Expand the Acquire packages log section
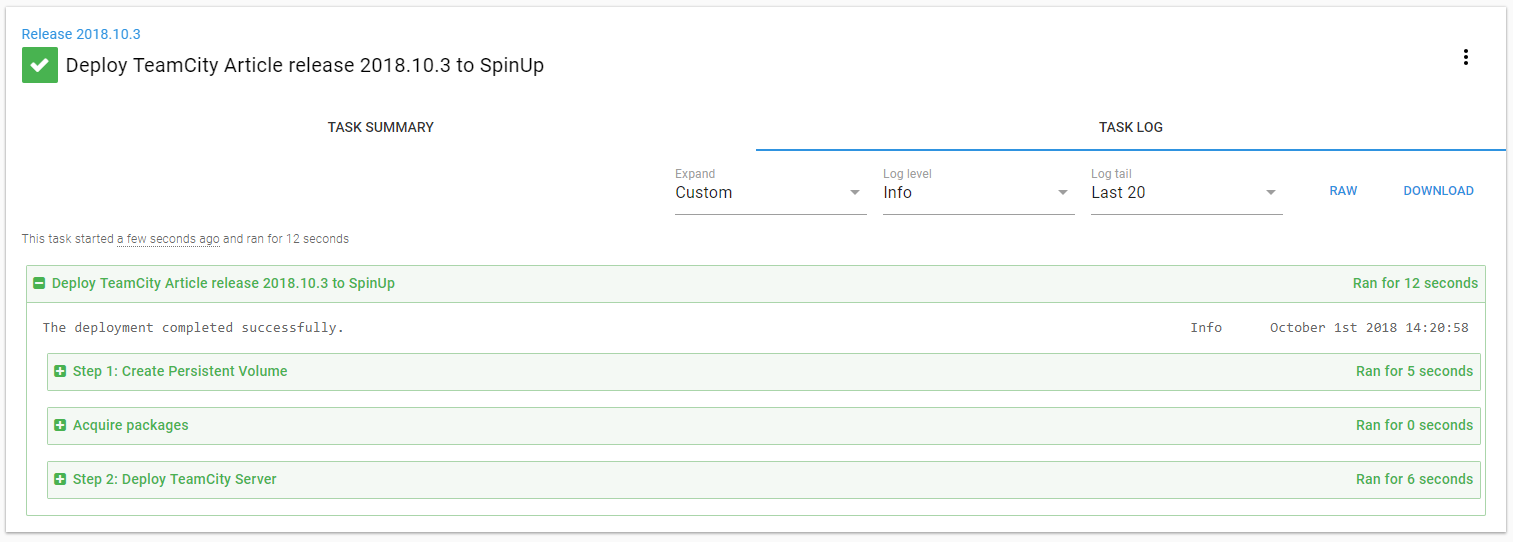 (130, 426)
